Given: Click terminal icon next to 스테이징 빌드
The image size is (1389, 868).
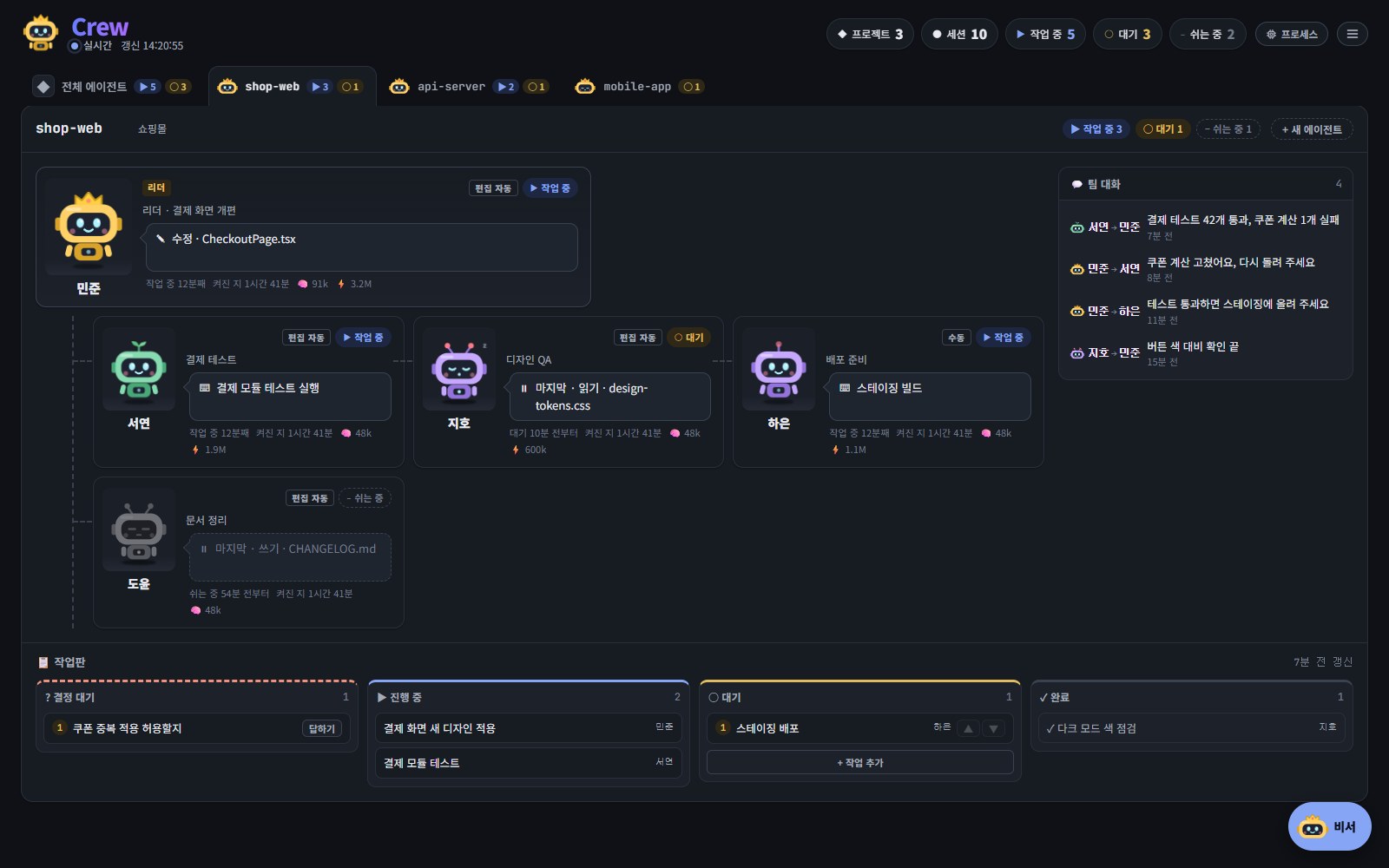Looking at the screenshot, I should tap(845, 388).
